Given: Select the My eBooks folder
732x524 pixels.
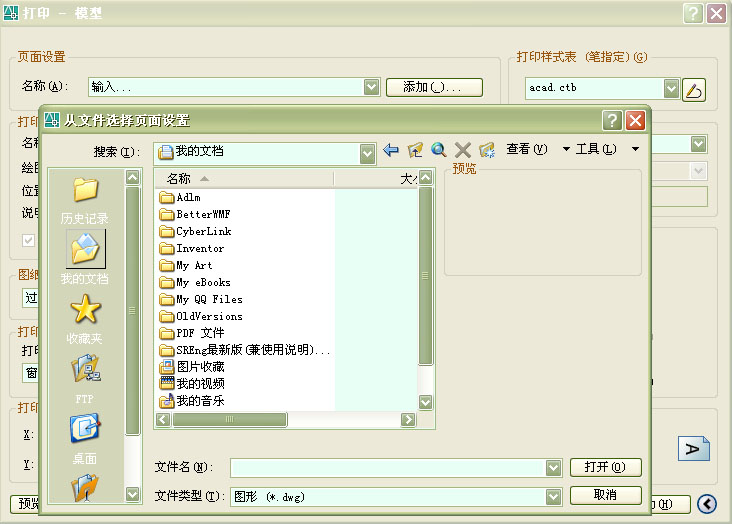Looking at the screenshot, I should coord(195,282).
